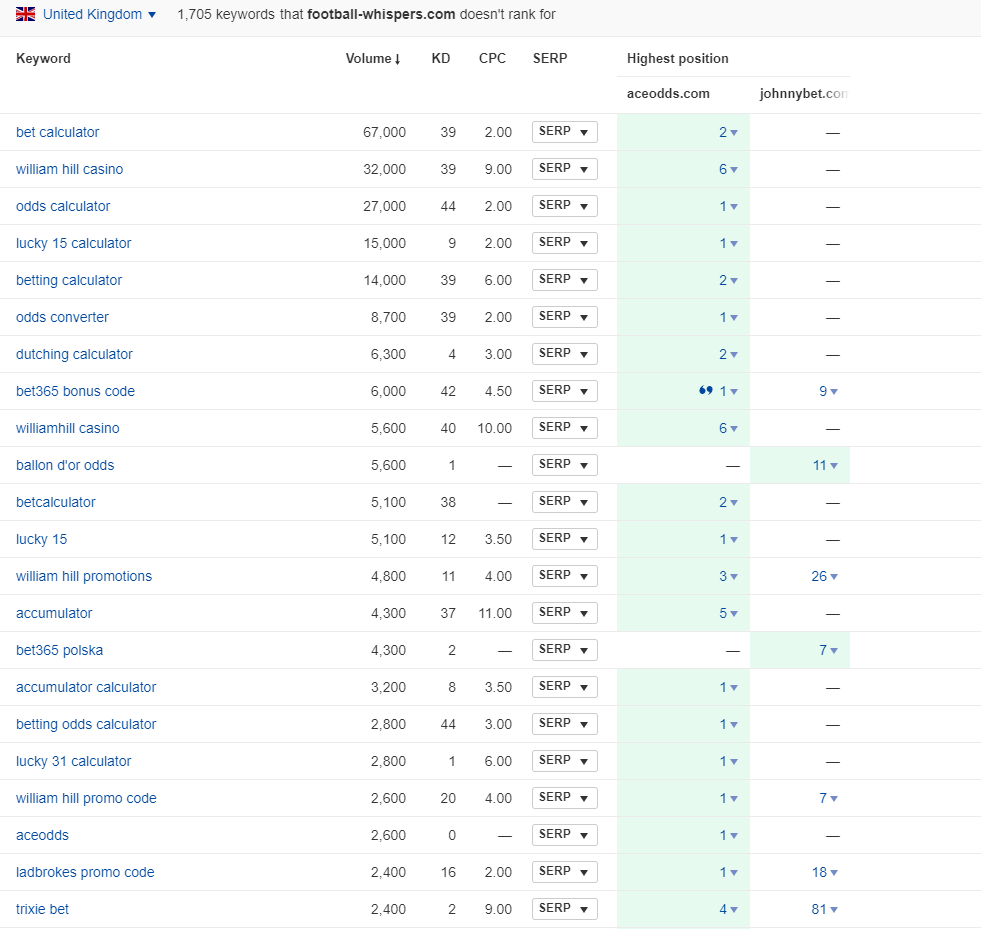Viewport: 981px width, 929px height.
Task: Open SERP dropdown for bet calculator
Action: click(564, 132)
